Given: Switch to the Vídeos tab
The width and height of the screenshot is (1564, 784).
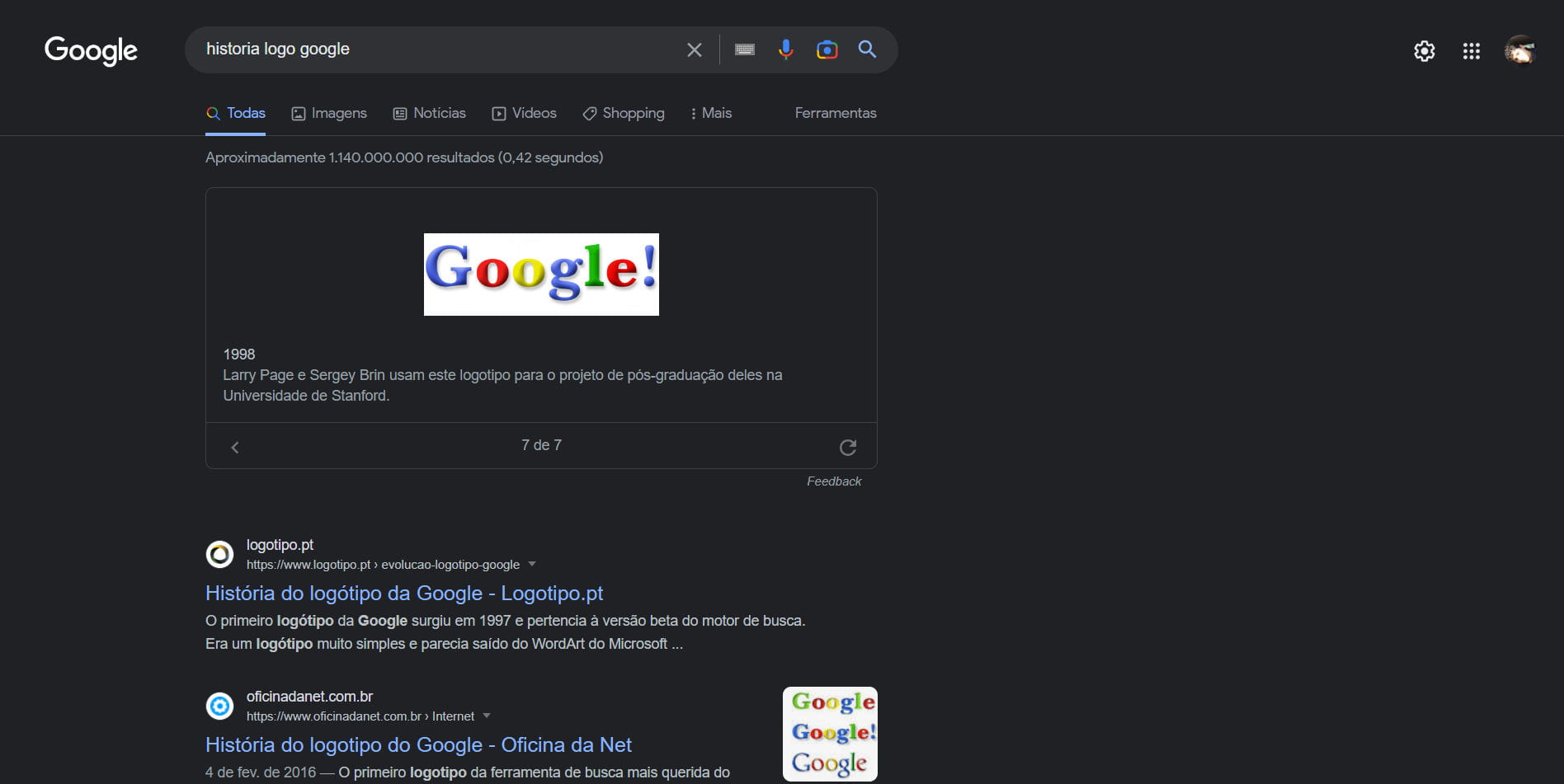Looking at the screenshot, I should pos(524,114).
